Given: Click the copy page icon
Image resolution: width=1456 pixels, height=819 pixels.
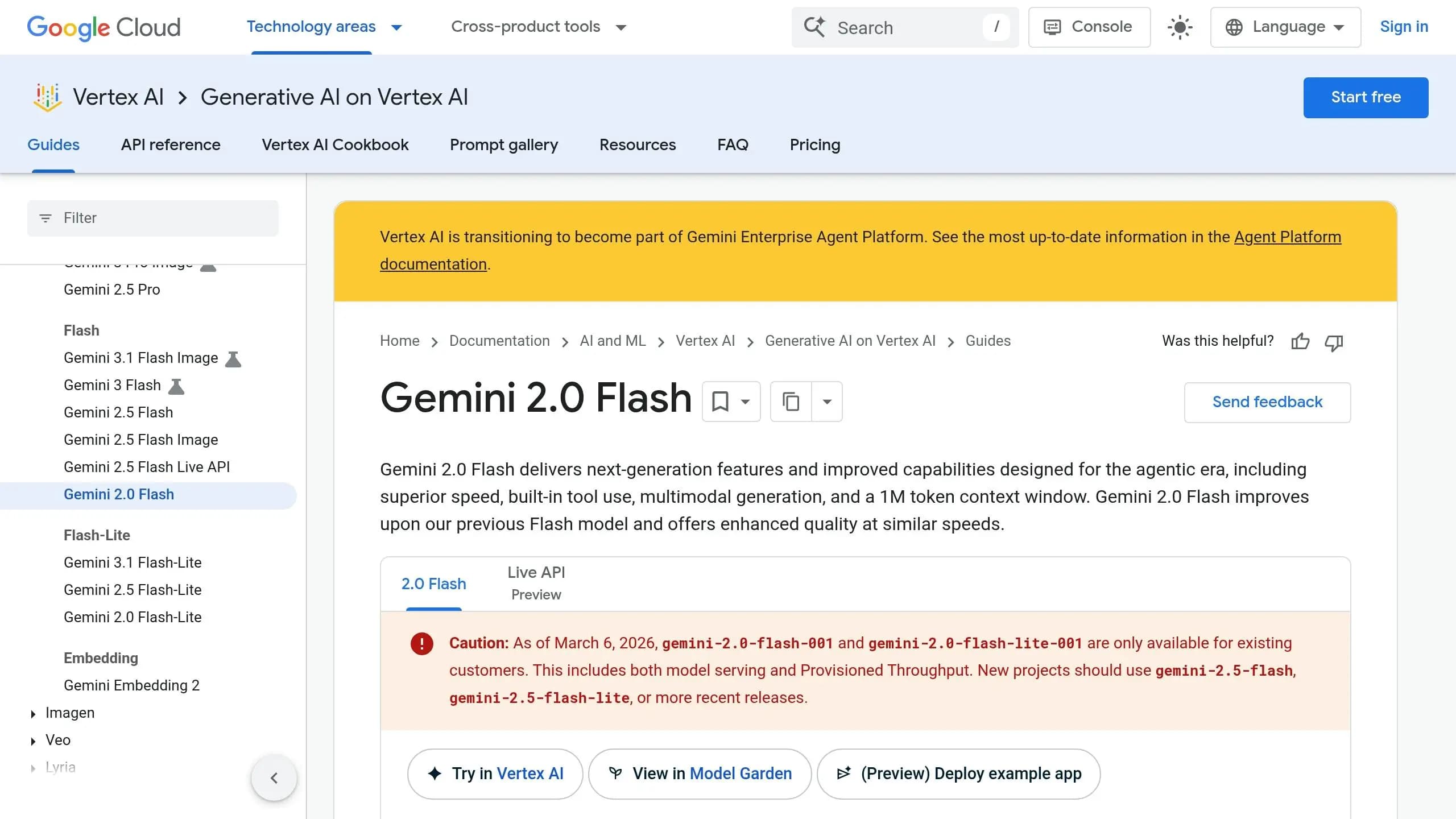Looking at the screenshot, I should coord(791,402).
